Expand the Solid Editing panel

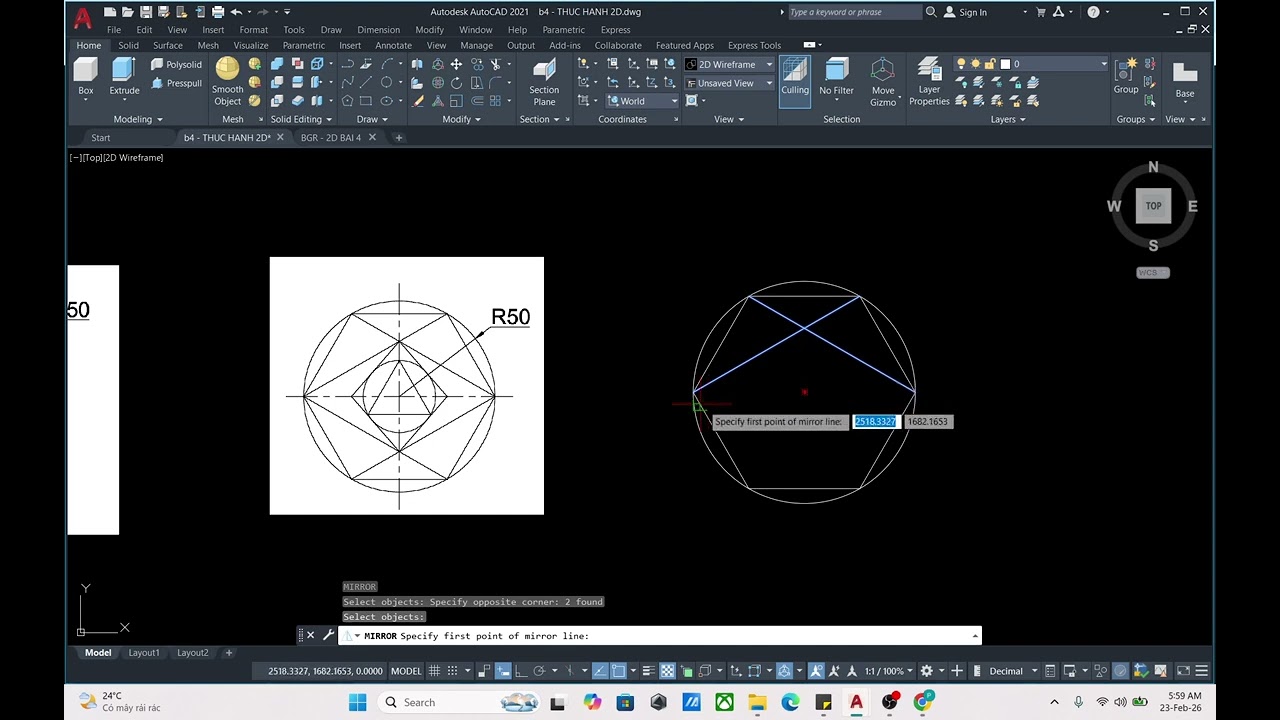pos(300,119)
